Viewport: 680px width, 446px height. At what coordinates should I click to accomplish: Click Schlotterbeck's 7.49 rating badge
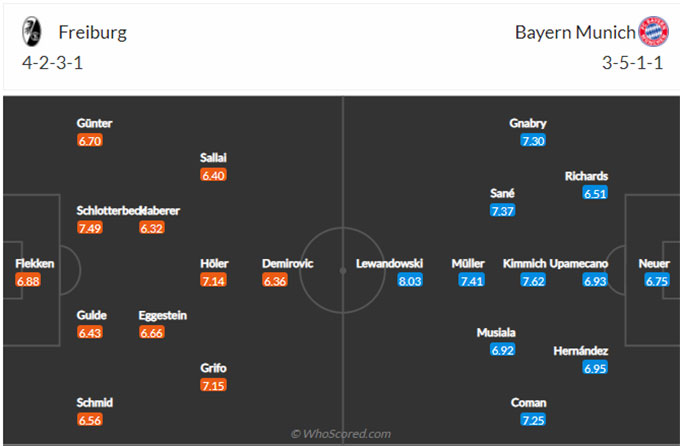click(x=90, y=228)
